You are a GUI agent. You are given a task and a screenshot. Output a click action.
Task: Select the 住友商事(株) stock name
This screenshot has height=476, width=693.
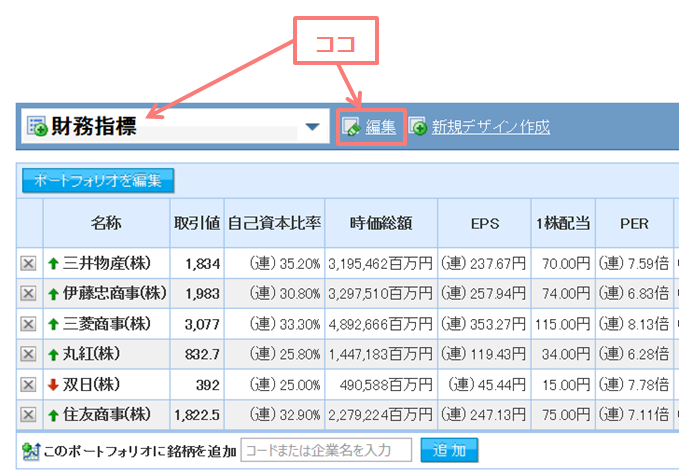[x=107, y=414]
